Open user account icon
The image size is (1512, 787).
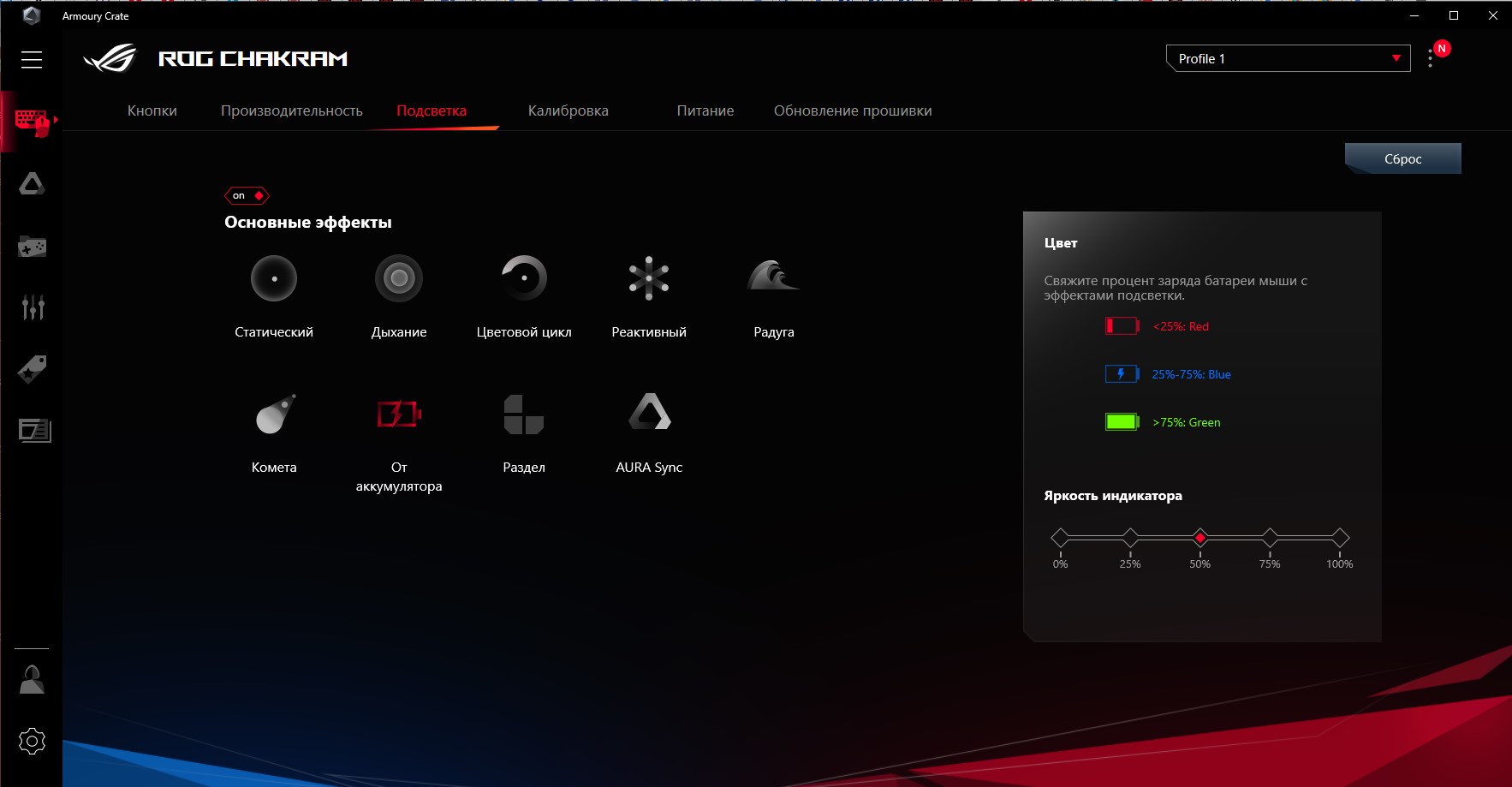tap(32, 680)
